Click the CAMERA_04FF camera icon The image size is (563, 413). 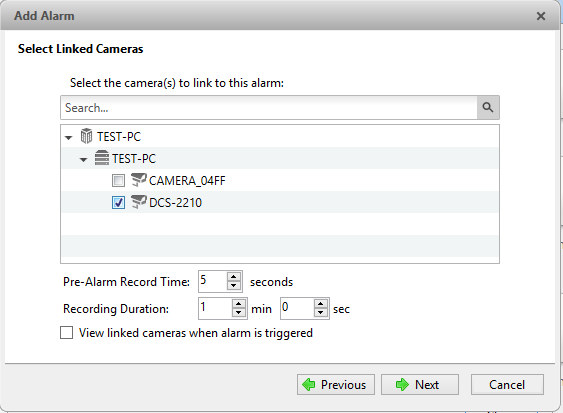click(139, 180)
